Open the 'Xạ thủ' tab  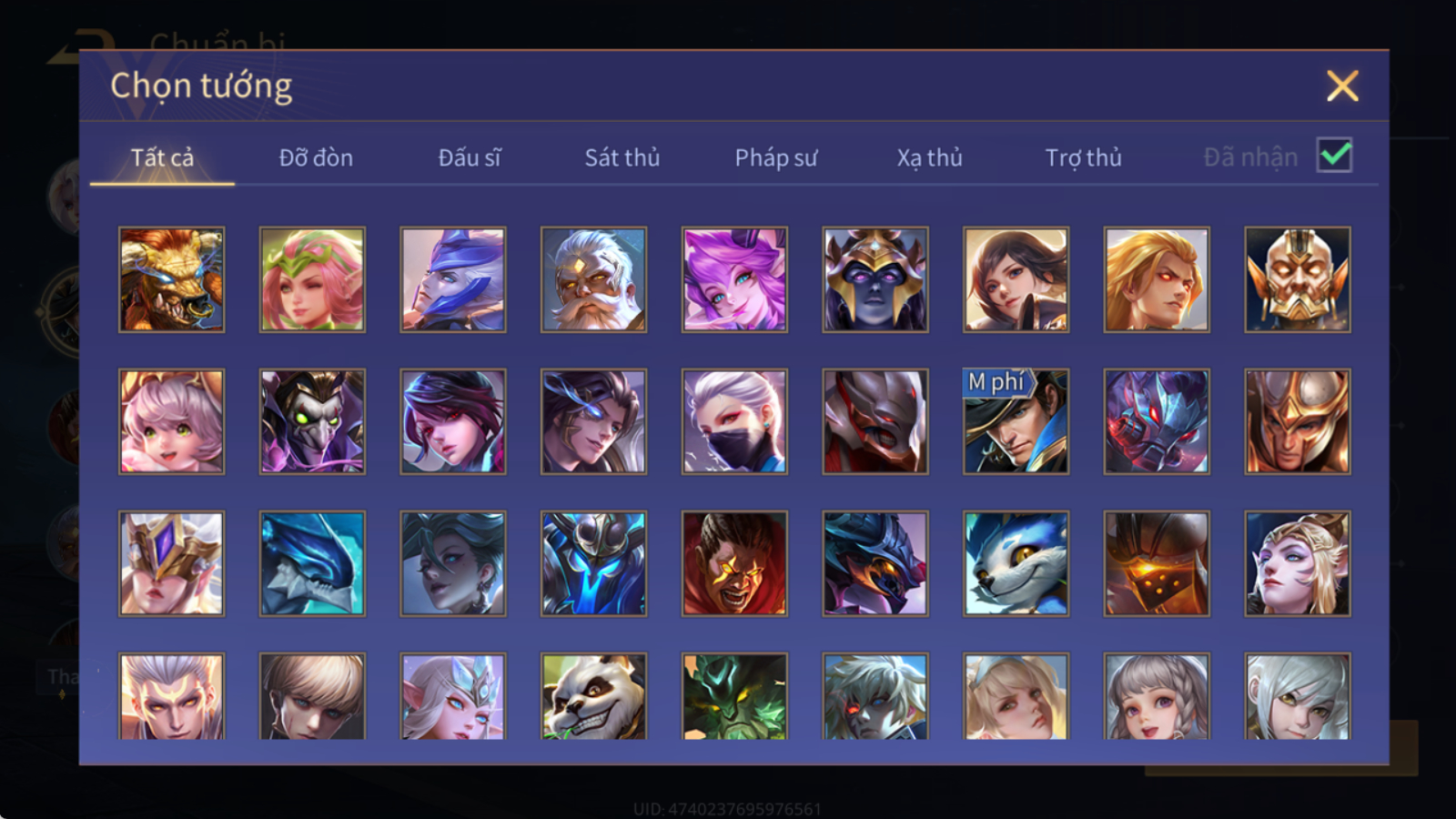coord(929,157)
